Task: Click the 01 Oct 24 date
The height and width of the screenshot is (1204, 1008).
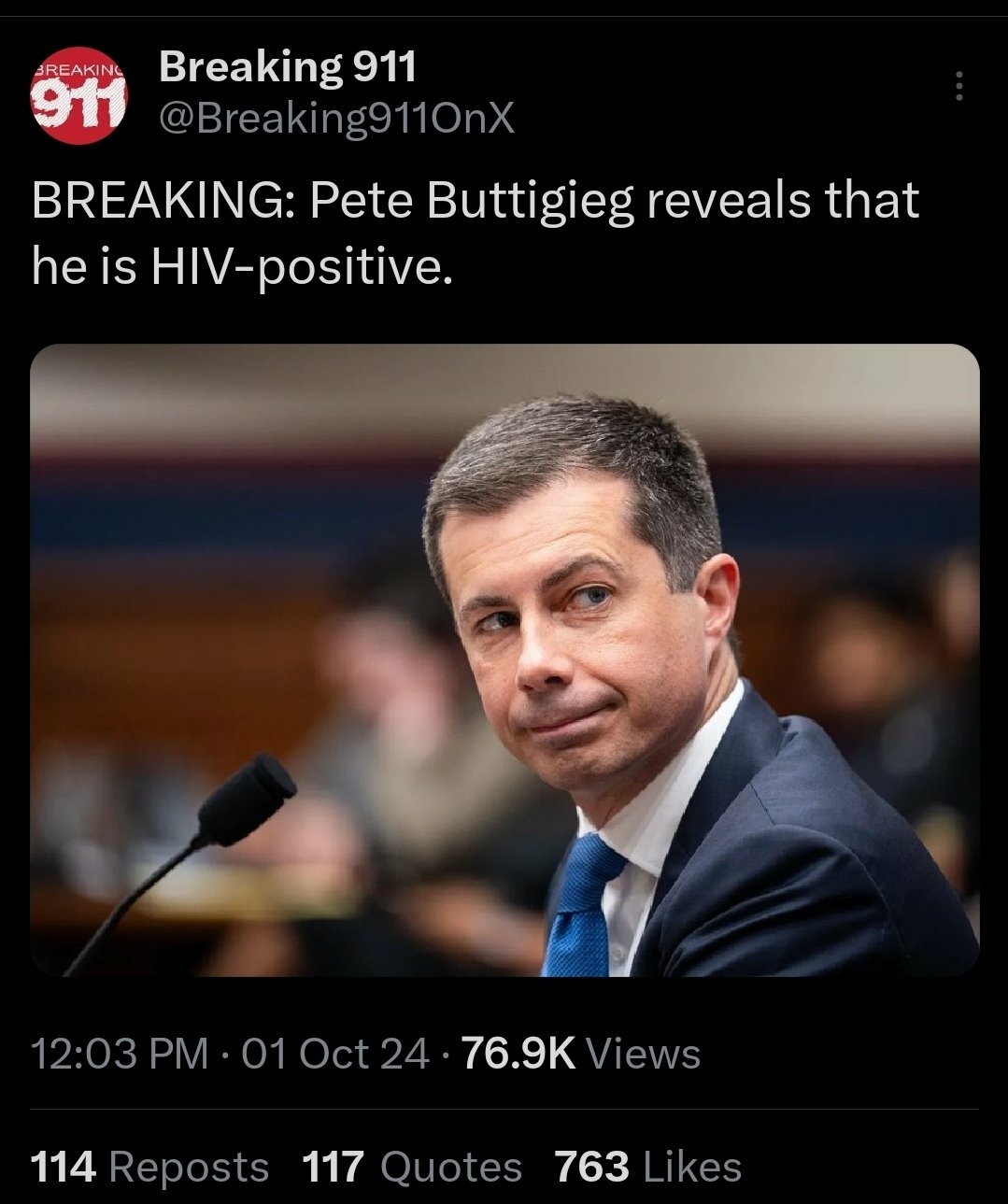Action: point(336,1054)
